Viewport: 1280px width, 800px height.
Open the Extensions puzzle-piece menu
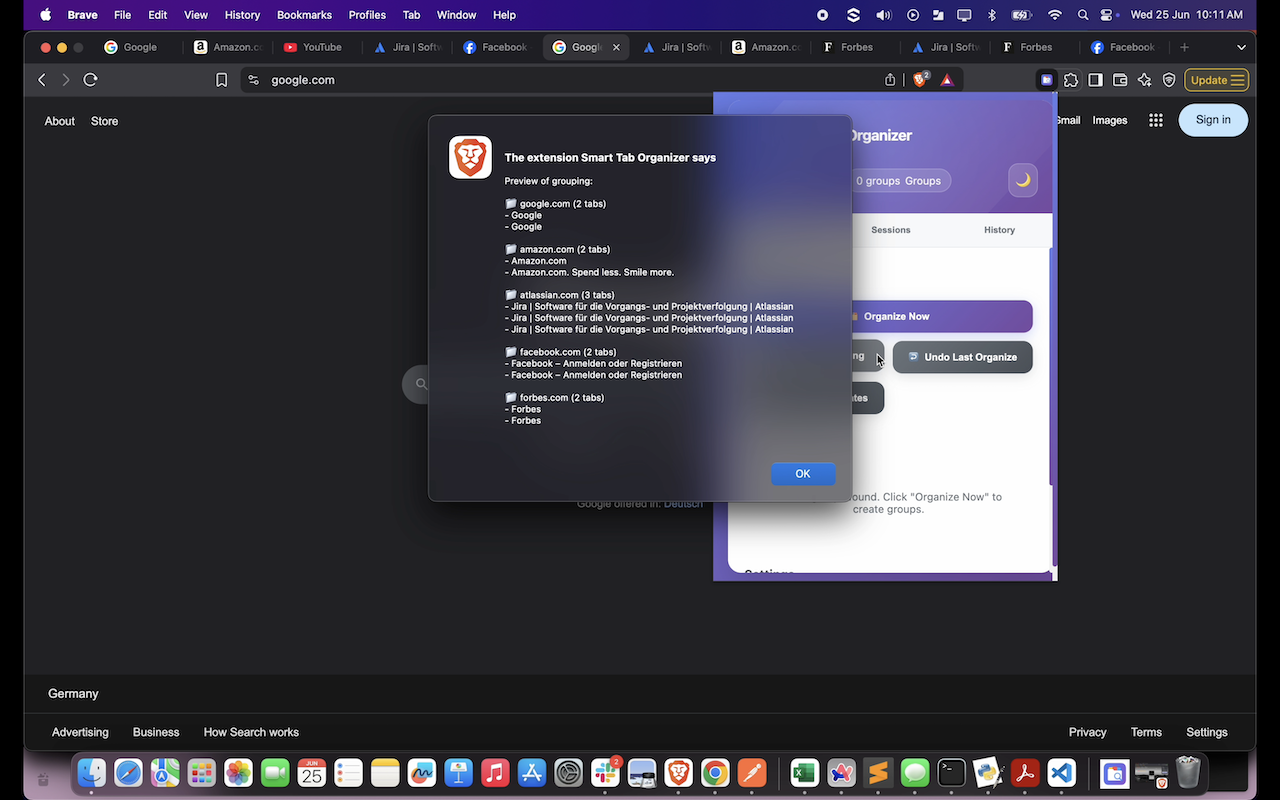[1071, 80]
